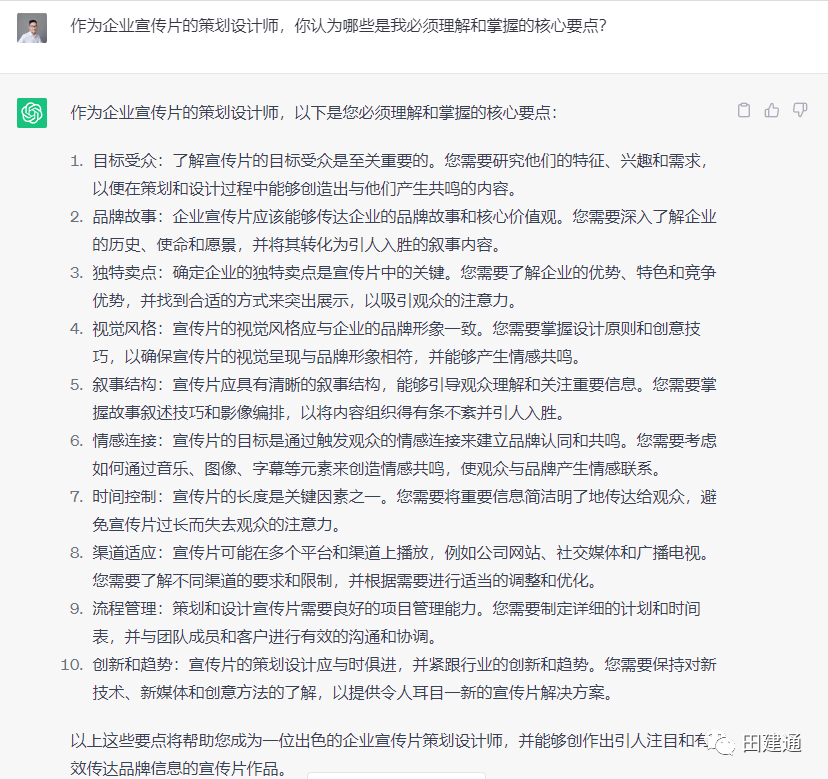Give the response a thumbs up
The image size is (828, 779).
pos(771,110)
